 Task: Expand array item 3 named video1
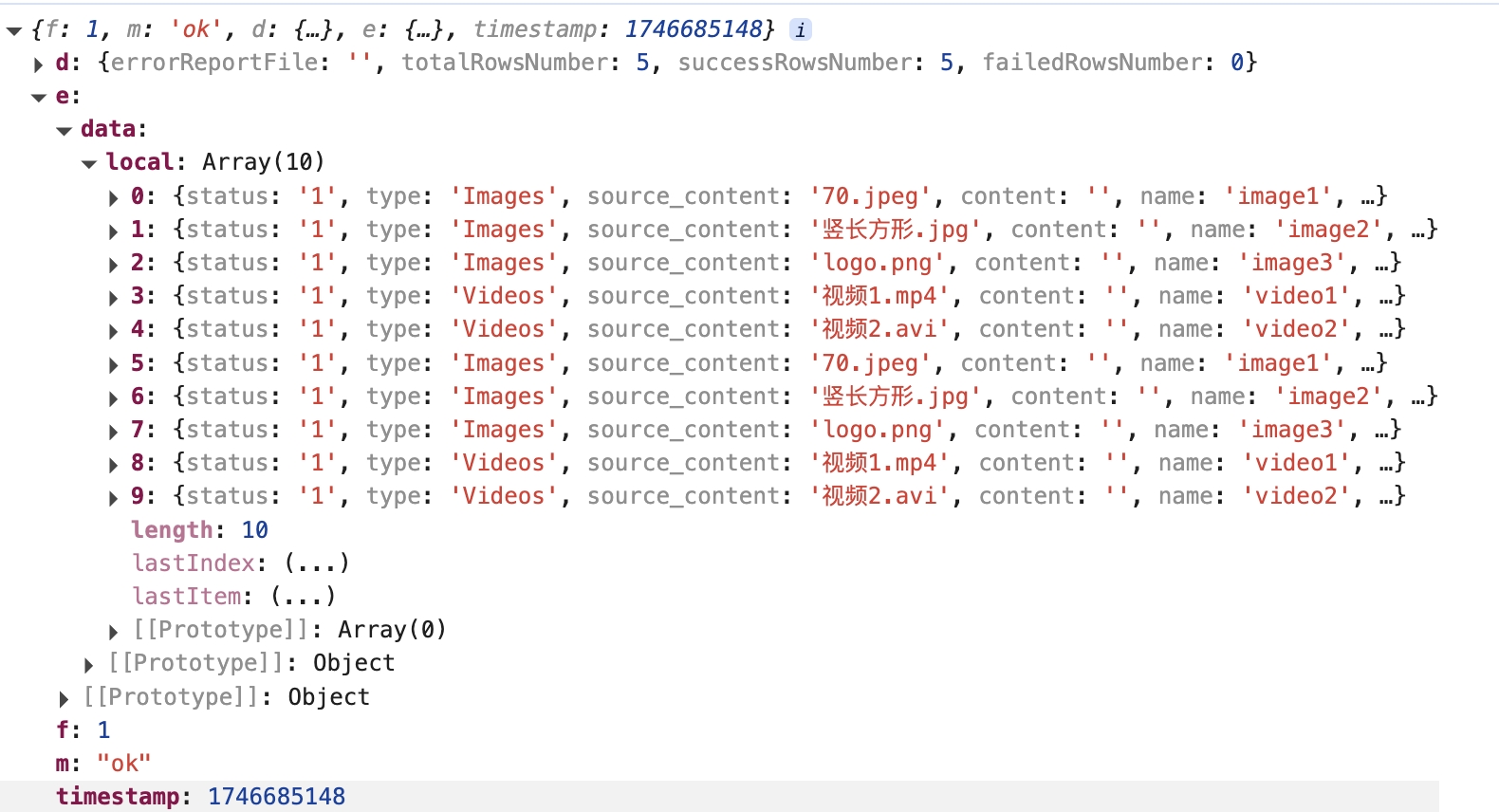(x=114, y=298)
